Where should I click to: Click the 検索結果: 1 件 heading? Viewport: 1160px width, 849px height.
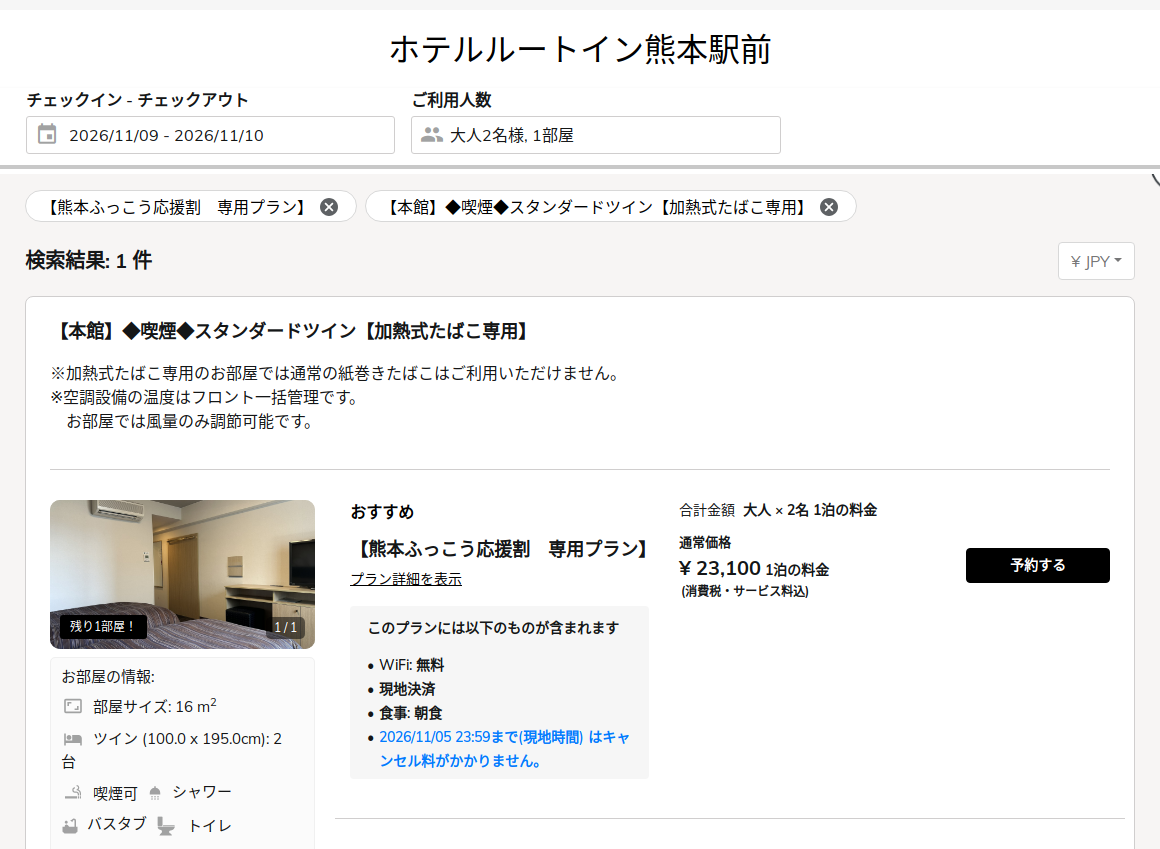[89, 260]
